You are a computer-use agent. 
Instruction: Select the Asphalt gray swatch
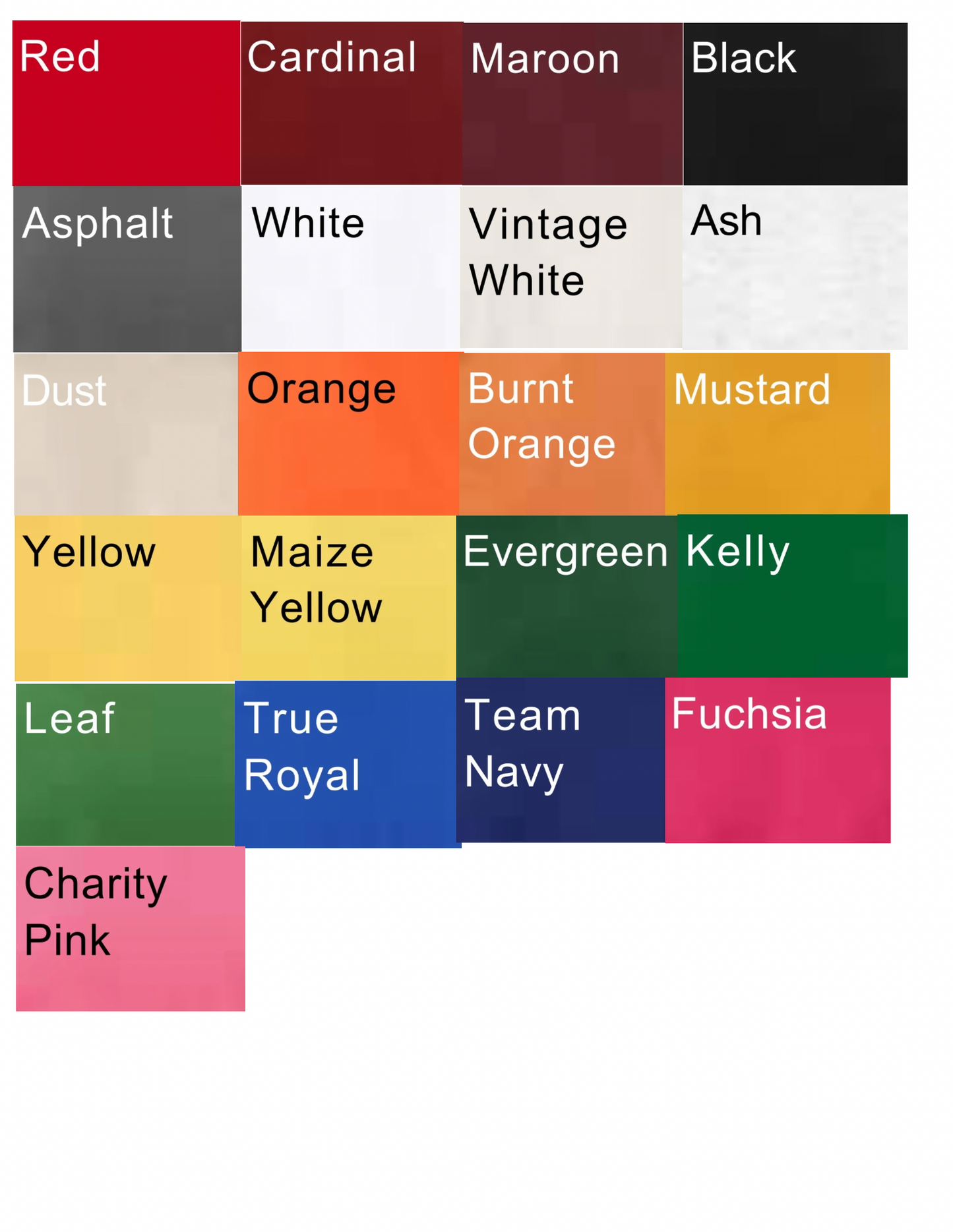pos(127,269)
